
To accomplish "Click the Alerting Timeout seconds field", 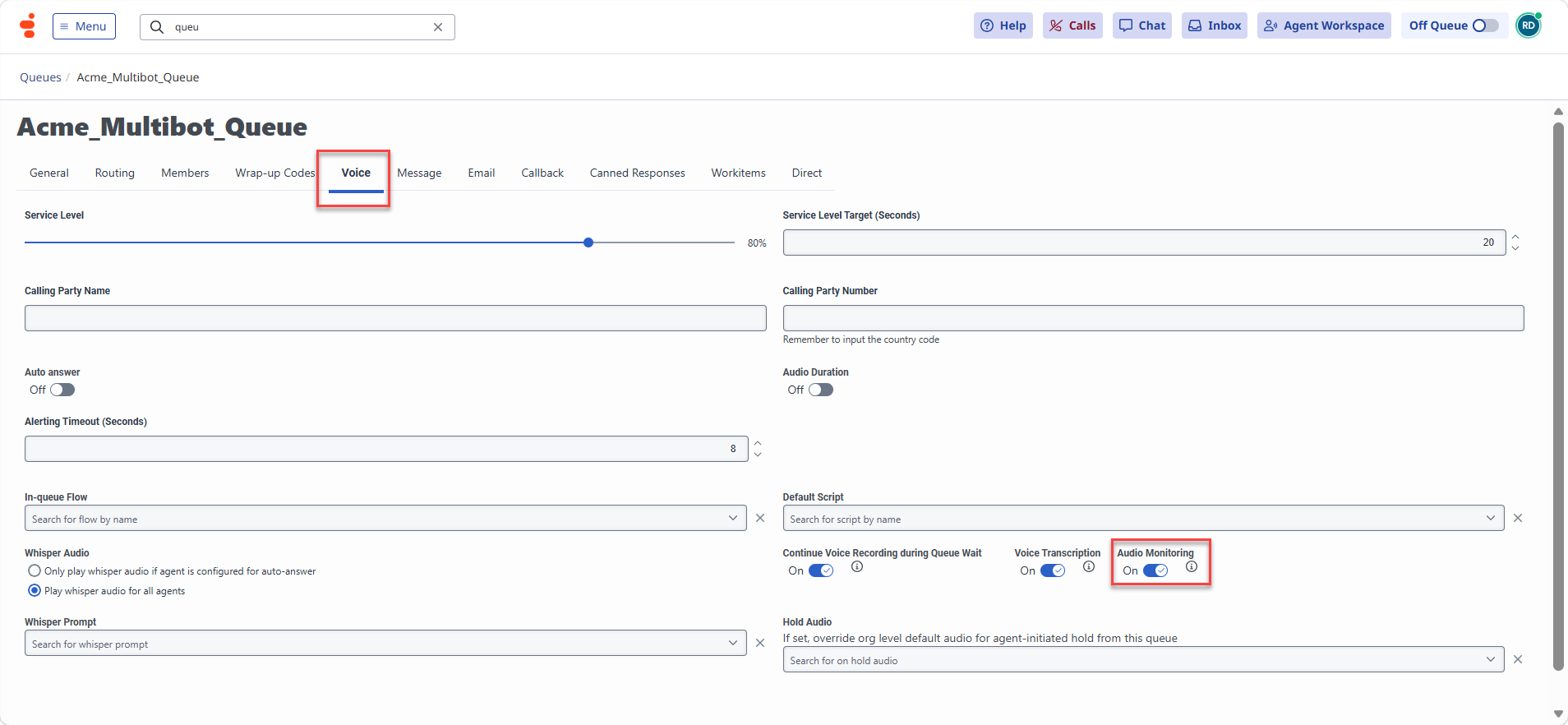I will [x=386, y=449].
